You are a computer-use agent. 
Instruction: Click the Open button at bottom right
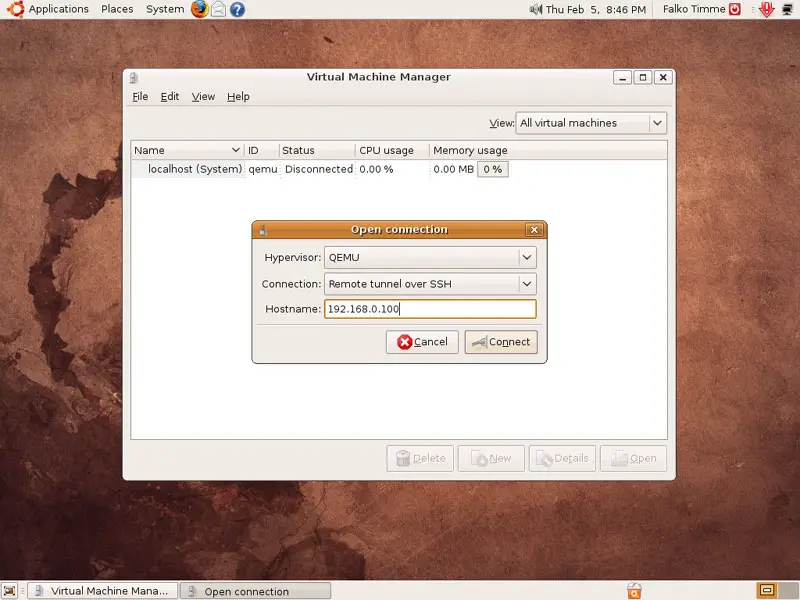(x=633, y=458)
